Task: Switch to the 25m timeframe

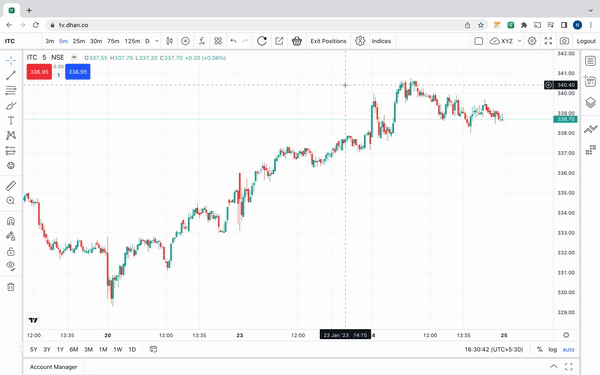Action: point(79,41)
